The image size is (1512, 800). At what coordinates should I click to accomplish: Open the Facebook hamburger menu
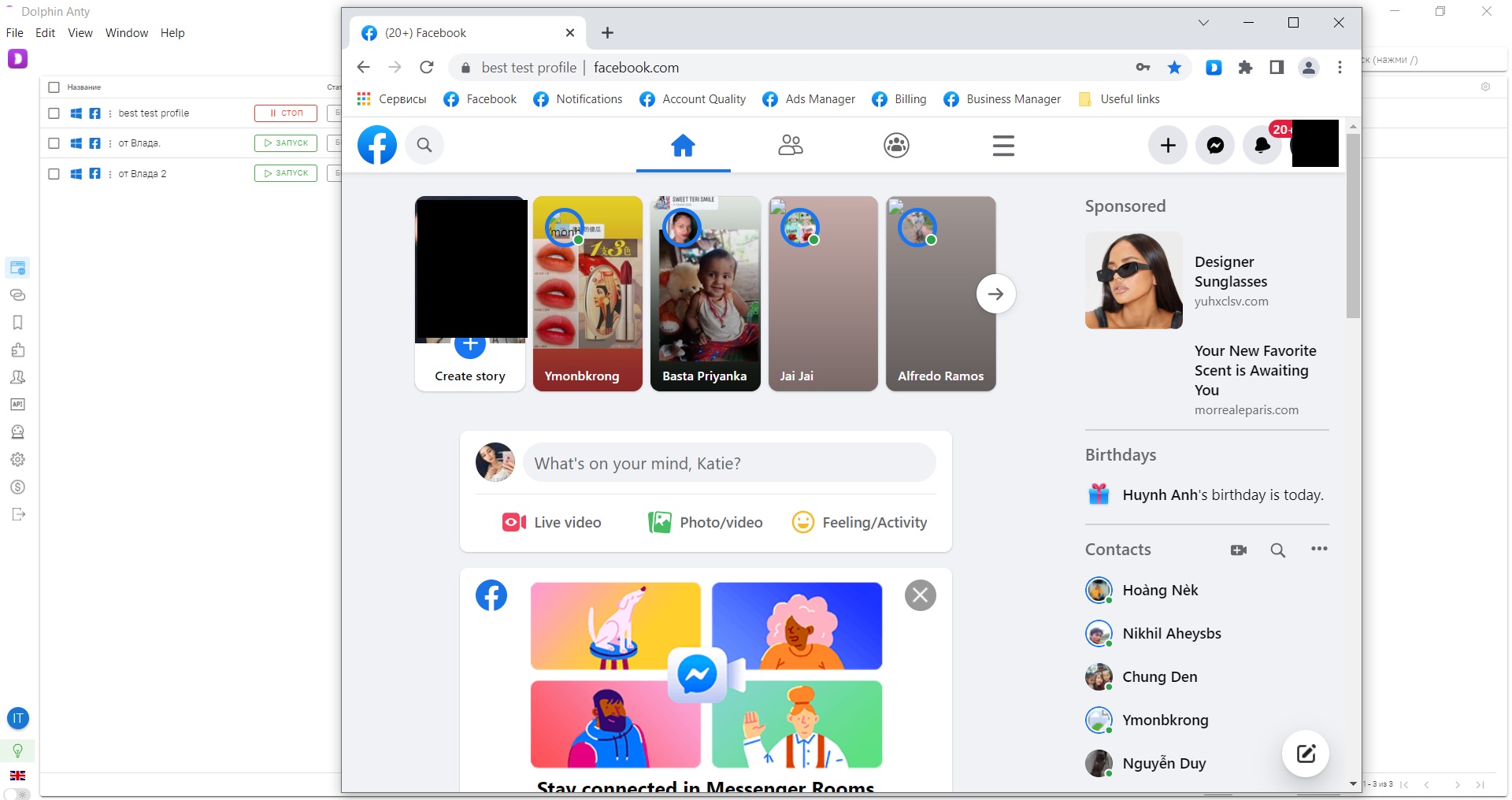pos(1002,146)
